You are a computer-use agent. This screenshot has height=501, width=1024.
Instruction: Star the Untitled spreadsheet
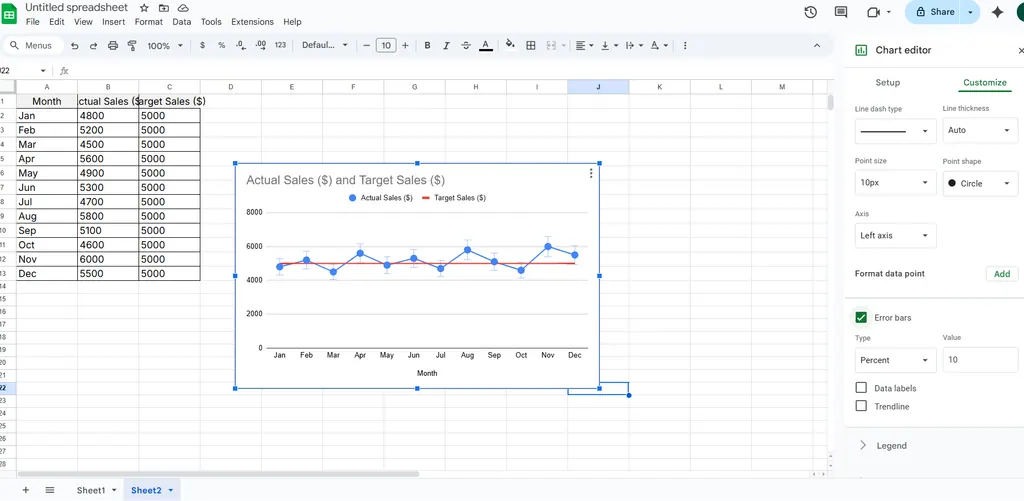tap(144, 7)
